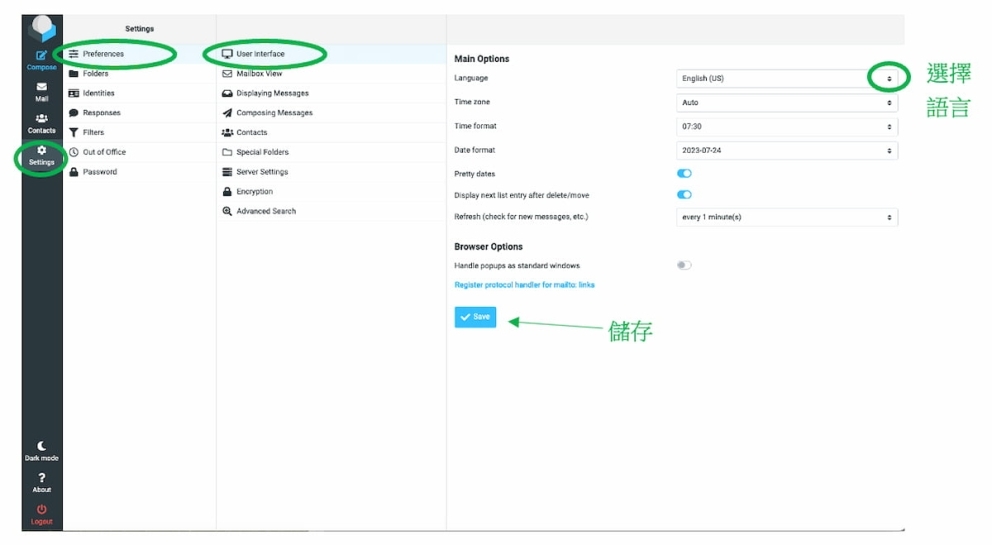Viewport: 992px width, 545px height.
Task: Go to Contacts in the sidebar
Action: pyautogui.click(x=41, y=123)
